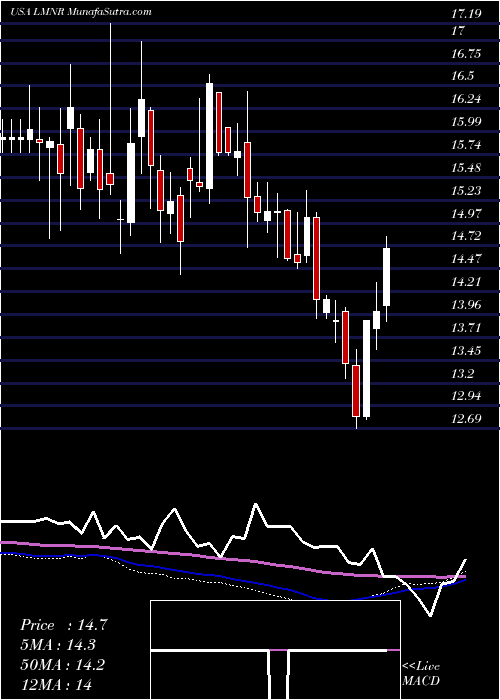
Task: Click the MACD histogram box
Action: click(275, 650)
